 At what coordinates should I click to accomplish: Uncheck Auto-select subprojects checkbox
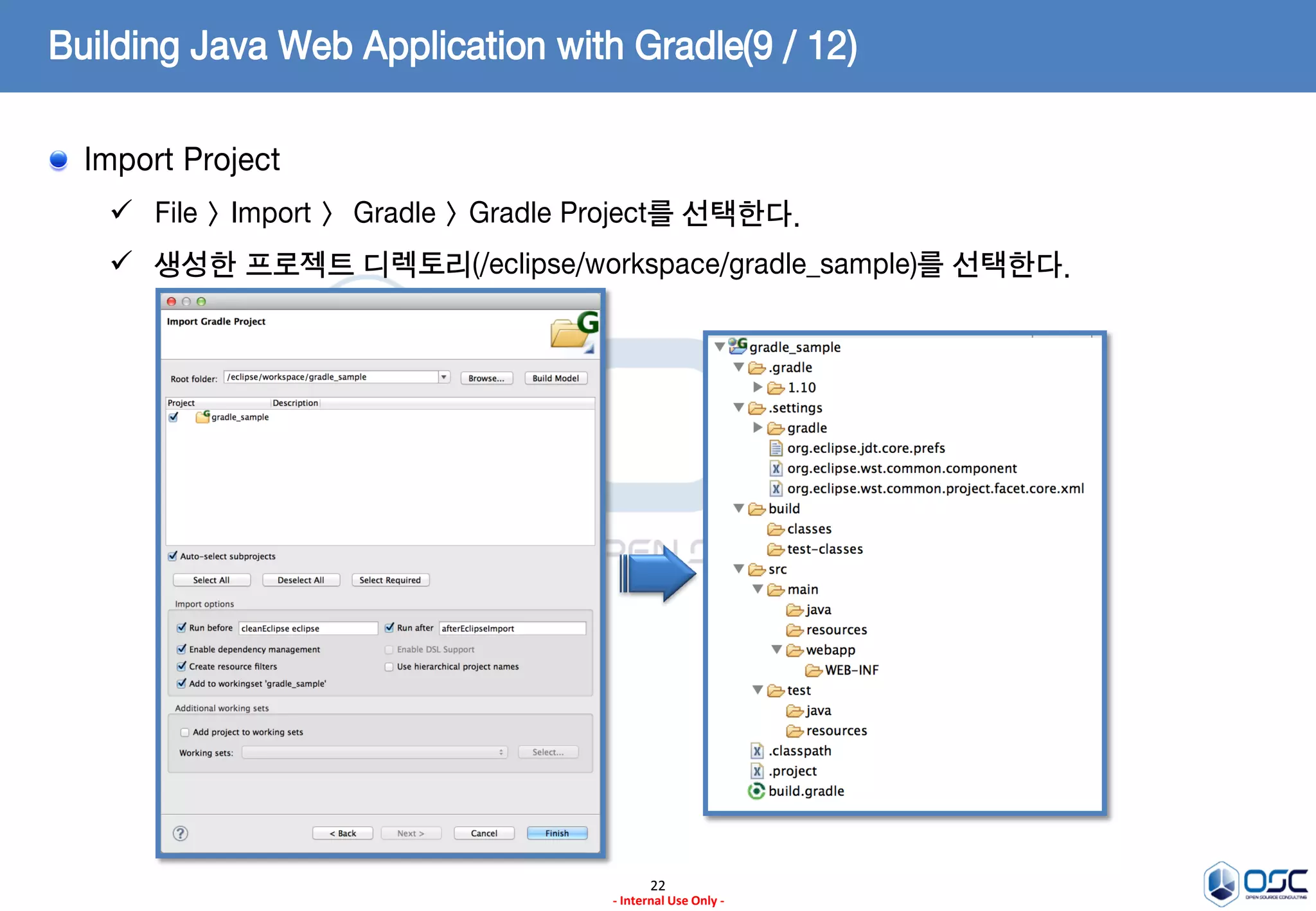point(172,556)
